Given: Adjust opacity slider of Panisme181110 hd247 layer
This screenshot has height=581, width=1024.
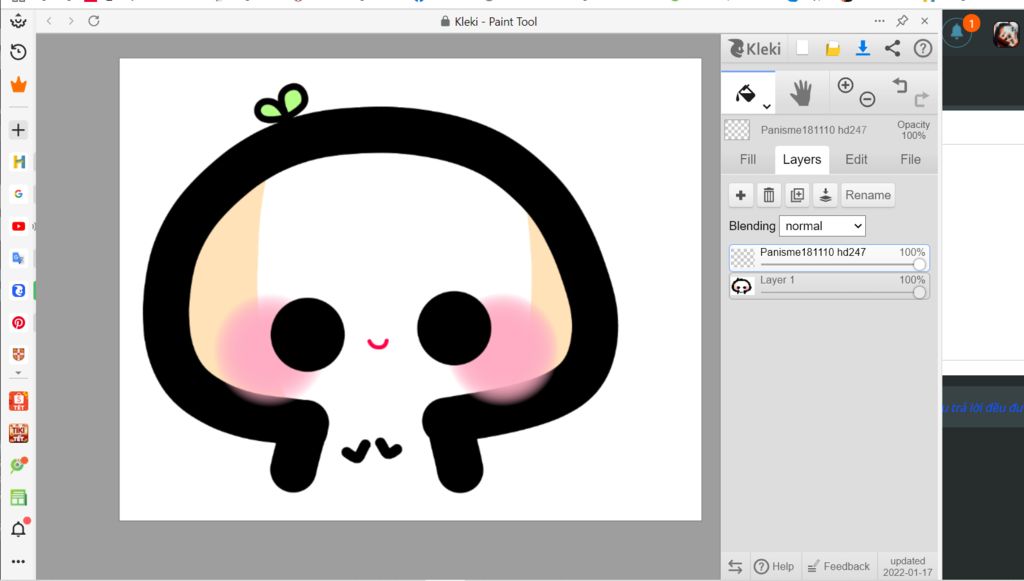Looking at the screenshot, I should [x=919, y=264].
